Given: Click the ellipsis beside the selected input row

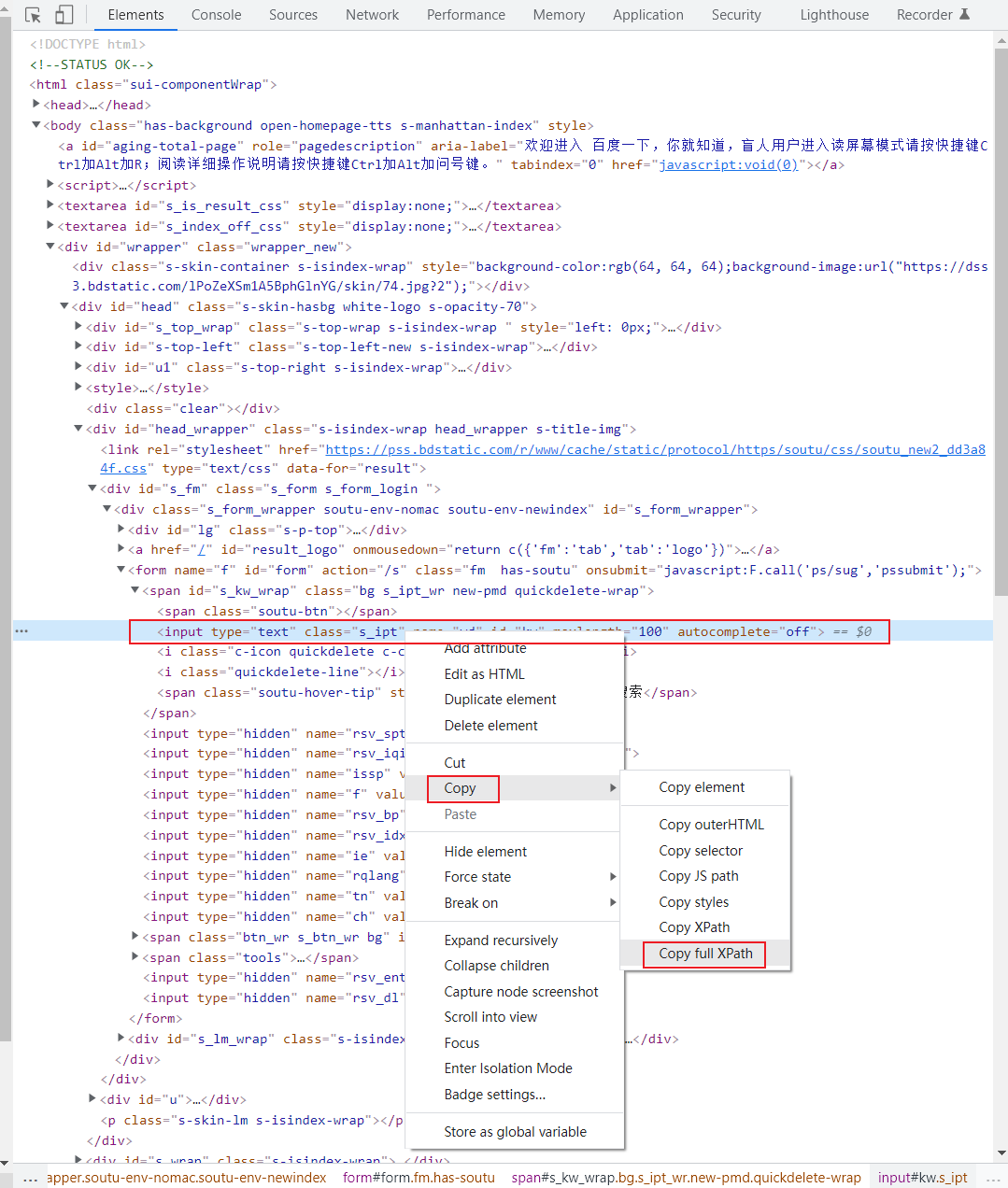Looking at the screenshot, I should 21,631.
